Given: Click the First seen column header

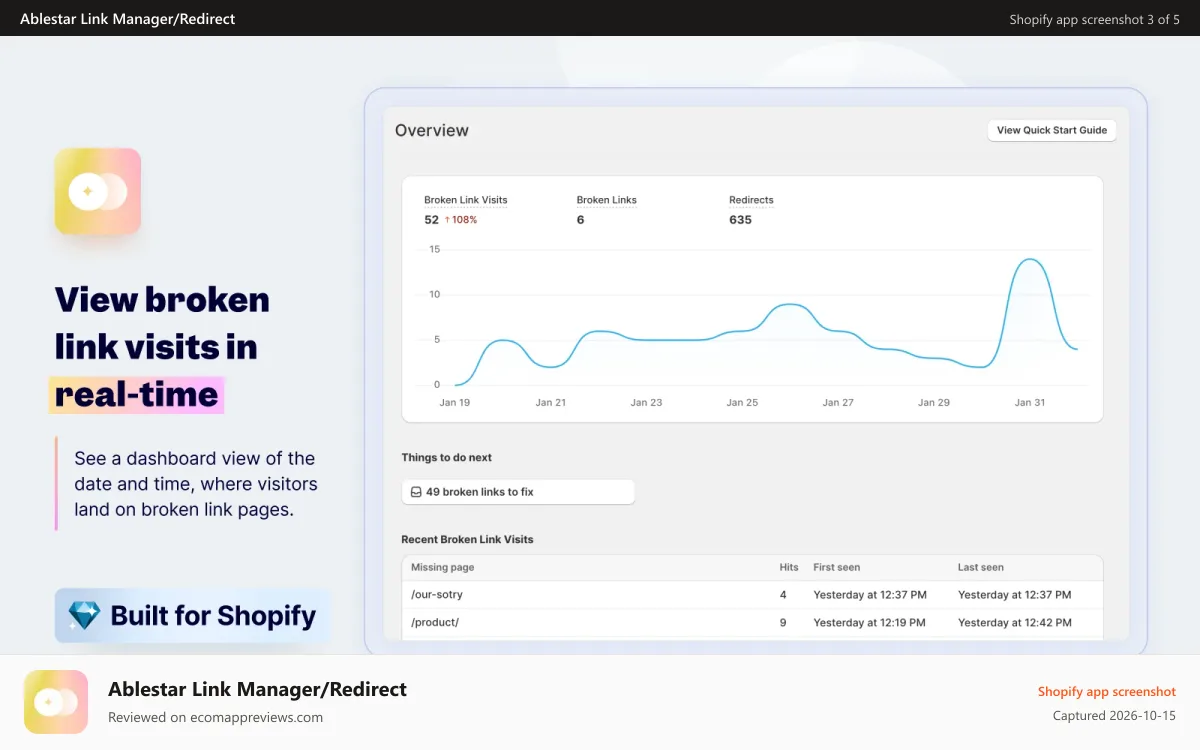Looking at the screenshot, I should click(836, 567).
